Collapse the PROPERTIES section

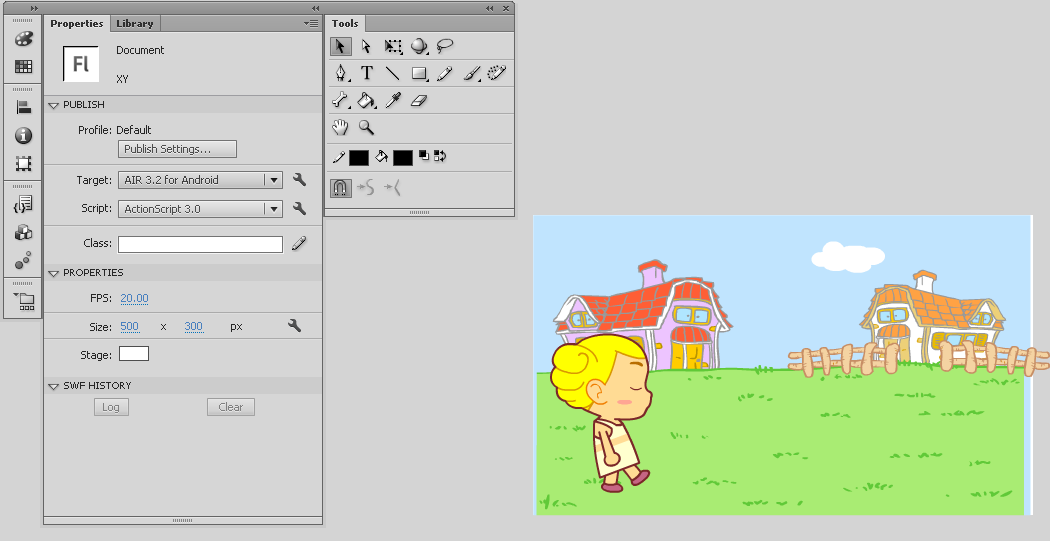coord(54,273)
